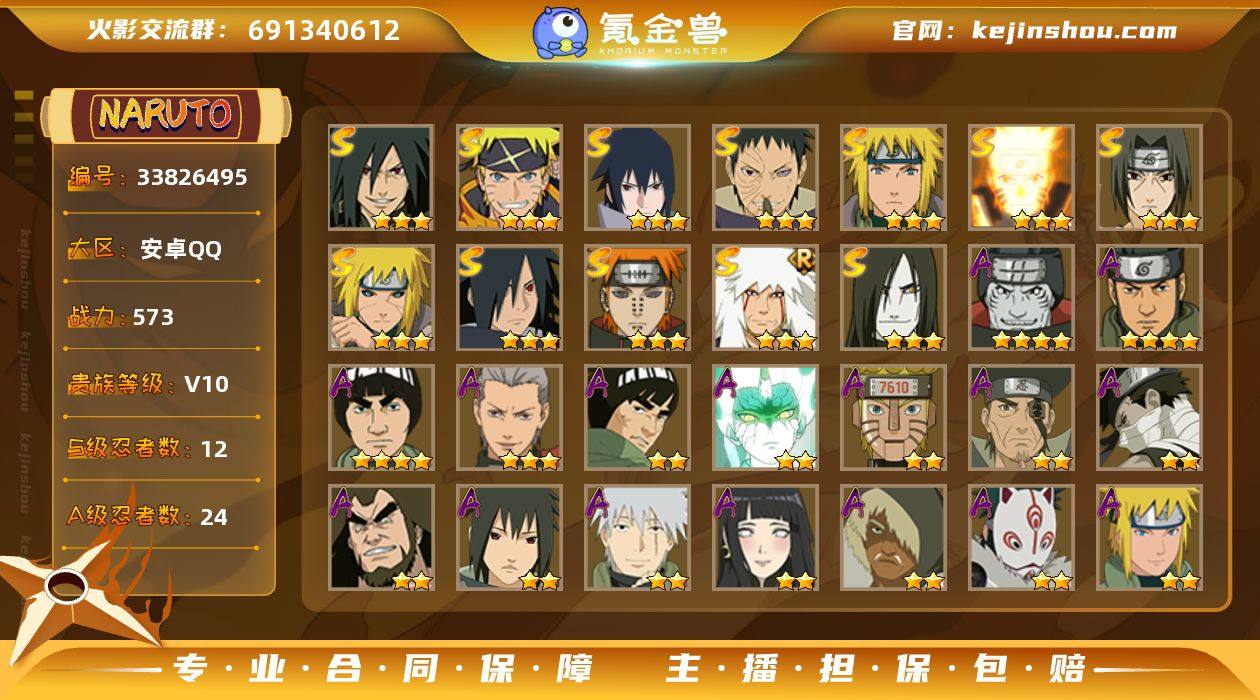The width and height of the screenshot is (1260, 700).
Task: Click the A级忍者数 24 entry
Action: (148, 517)
